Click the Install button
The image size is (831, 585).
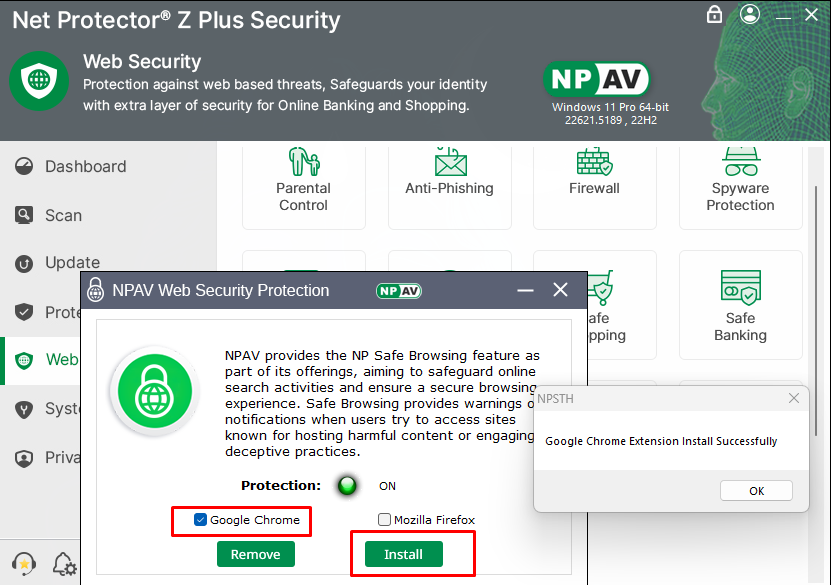click(x=403, y=554)
